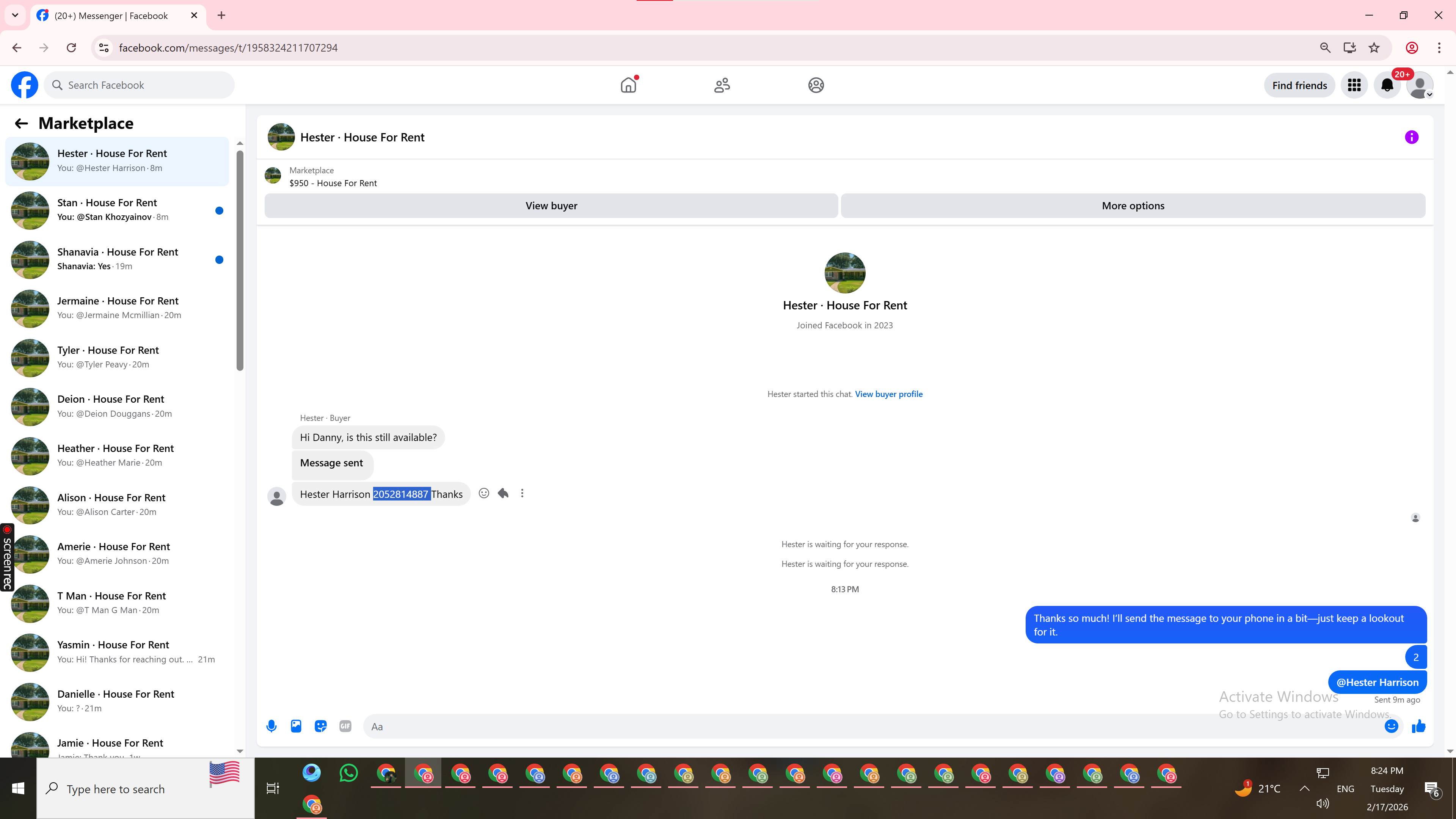The height and width of the screenshot is (819, 1456).
Task: Go to the Facebook Home tab
Action: click(628, 85)
